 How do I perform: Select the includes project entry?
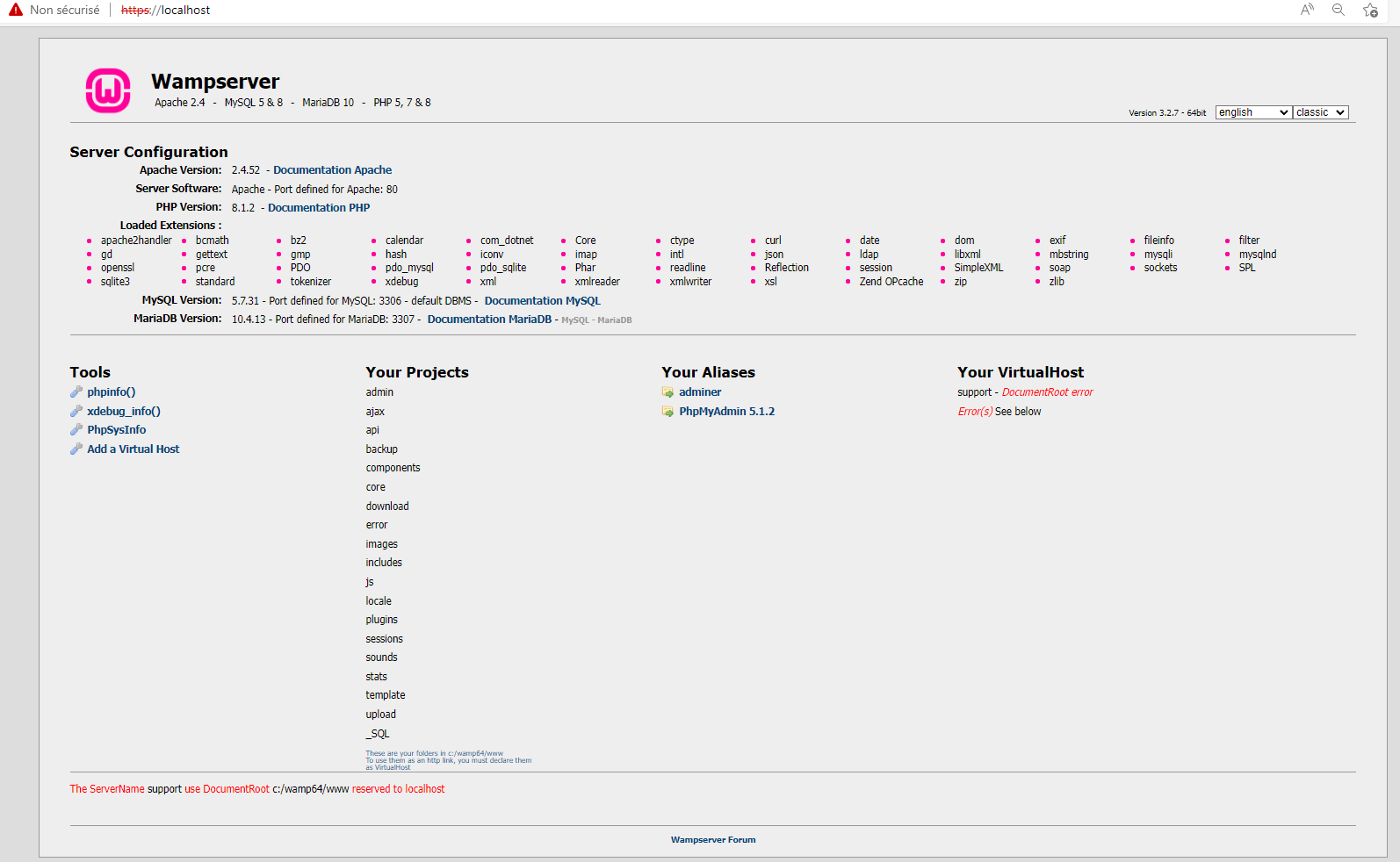384,563
